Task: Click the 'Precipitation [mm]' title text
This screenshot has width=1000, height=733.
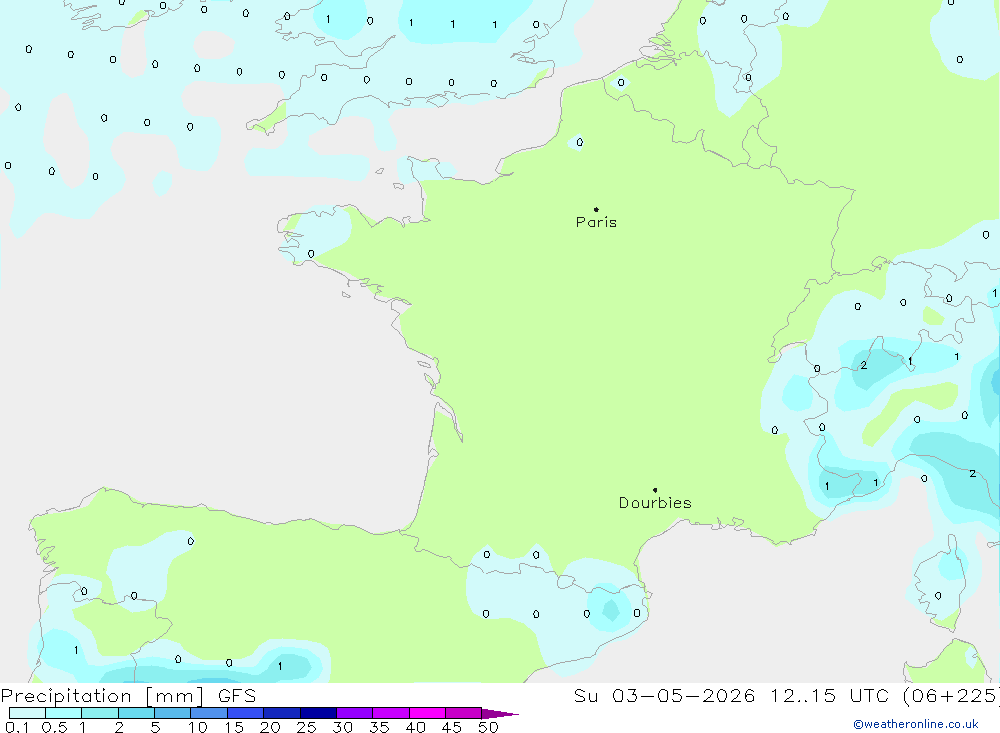Action: [102, 696]
